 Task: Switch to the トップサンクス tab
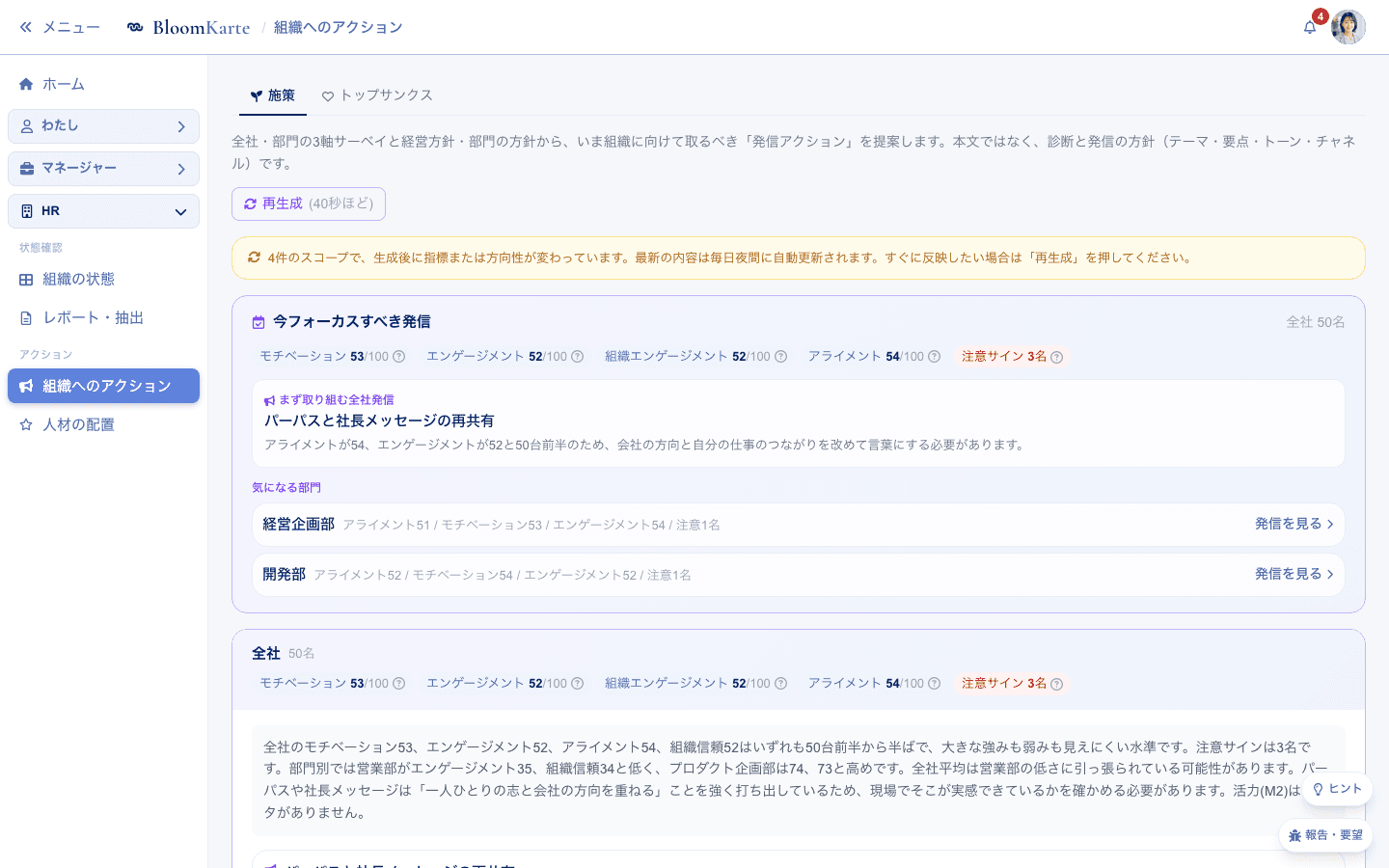[377, 95]
